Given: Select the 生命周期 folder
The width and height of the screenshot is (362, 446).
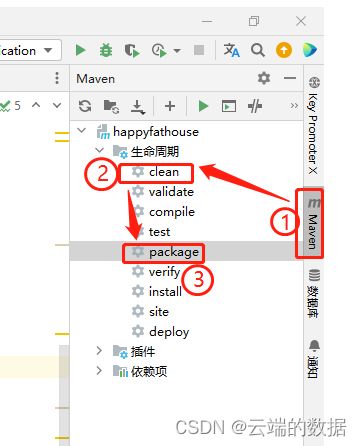Looking at the screenshot, I should tap(155, 152).
